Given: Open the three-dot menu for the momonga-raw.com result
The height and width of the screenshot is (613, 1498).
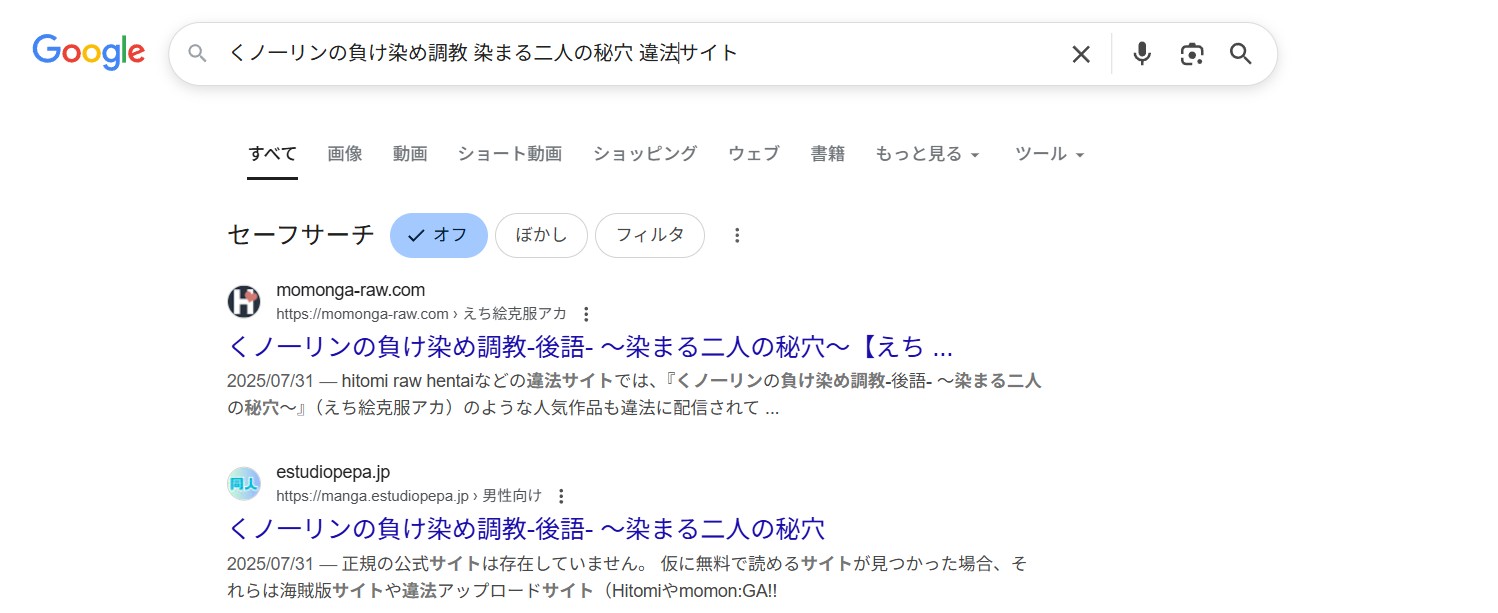Looking at the screenshot, I should (586, 313).
